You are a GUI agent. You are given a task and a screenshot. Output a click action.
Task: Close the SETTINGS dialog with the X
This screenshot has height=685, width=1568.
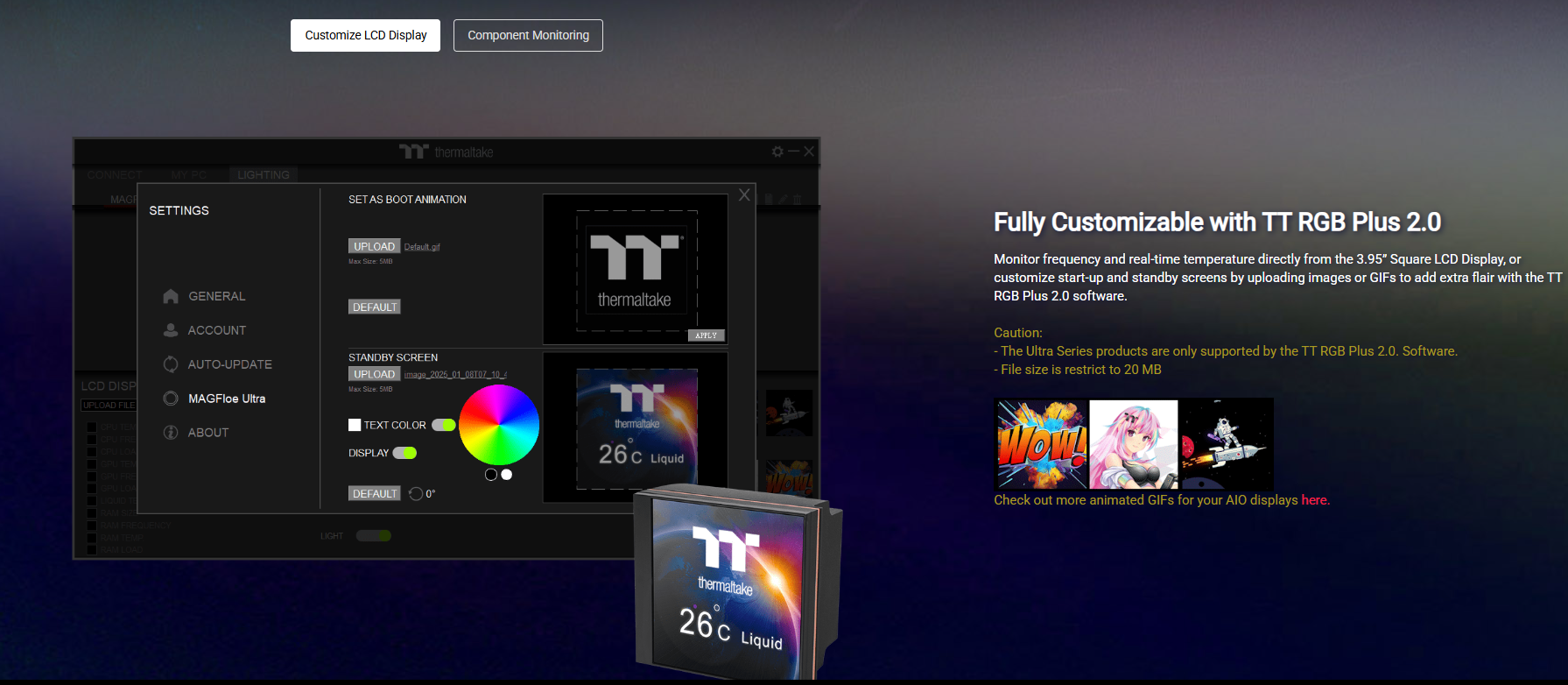coord(744,194)
